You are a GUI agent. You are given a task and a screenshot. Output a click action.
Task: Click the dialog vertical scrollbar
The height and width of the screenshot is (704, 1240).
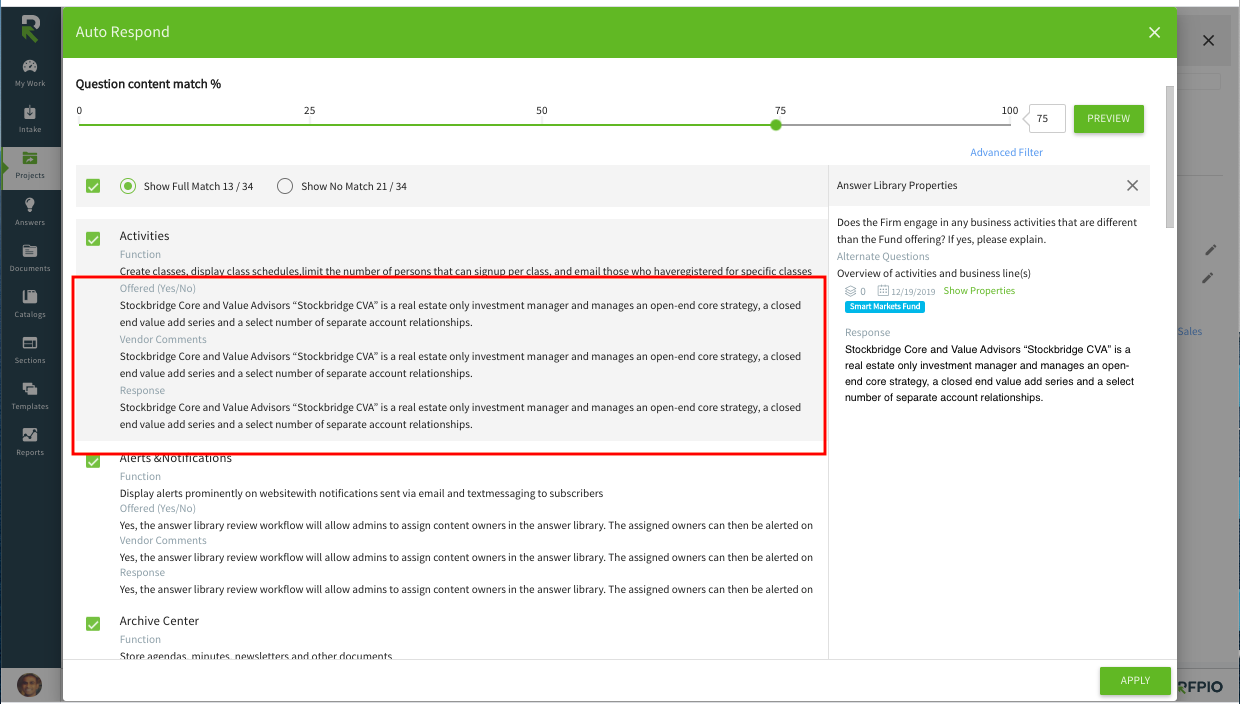[1170, 156]
